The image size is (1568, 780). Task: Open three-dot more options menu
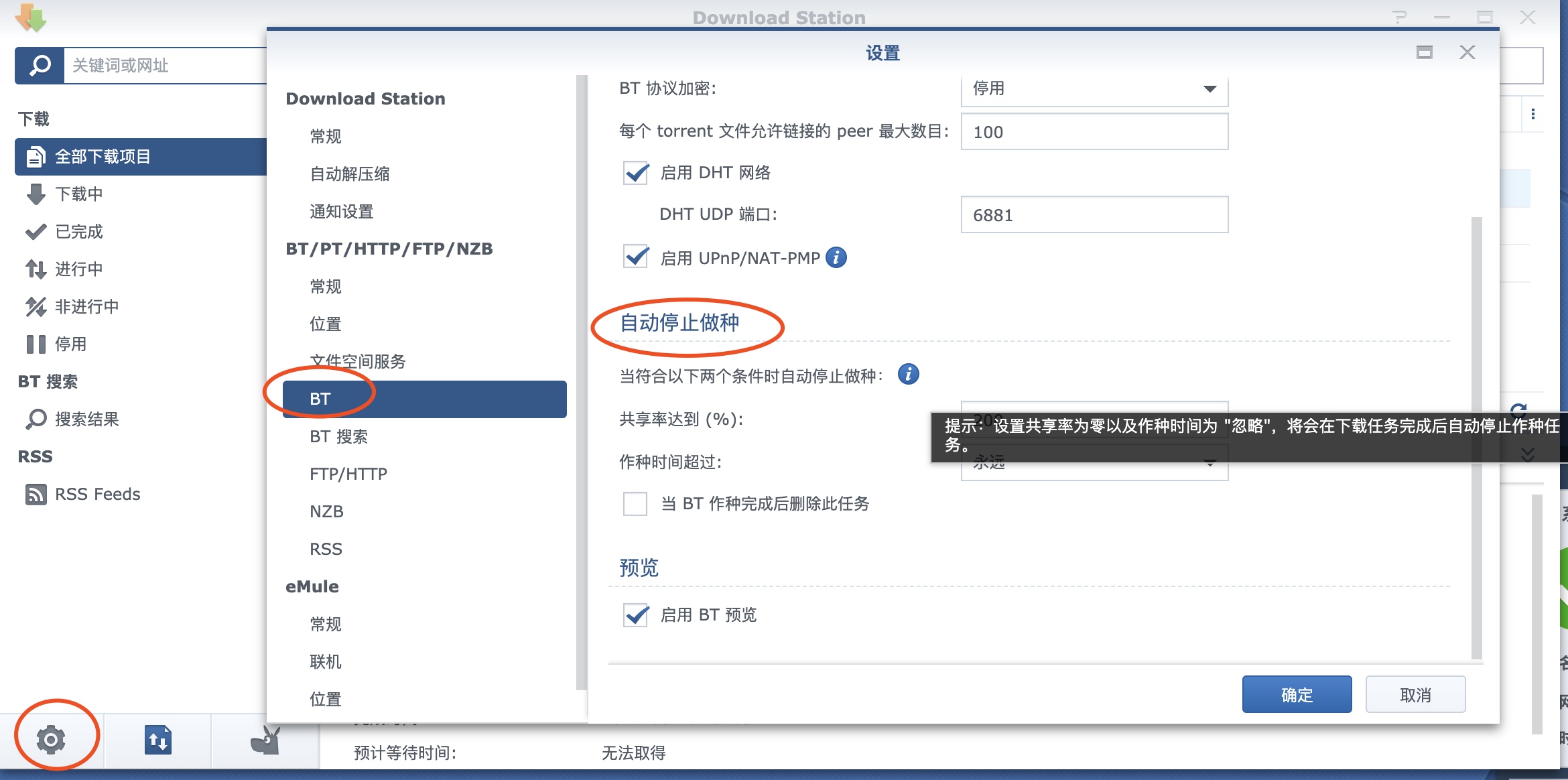tap(1533, 114)
